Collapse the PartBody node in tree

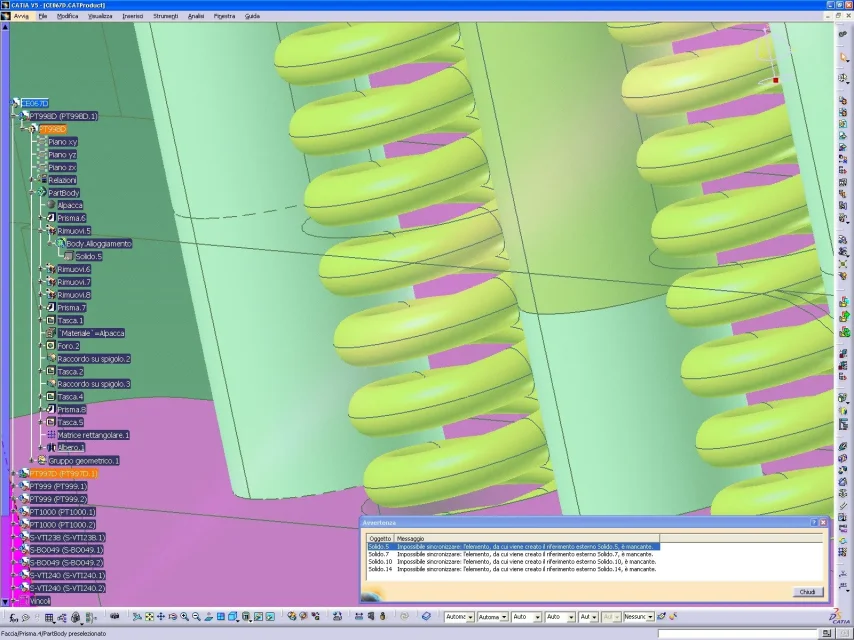click(32, 193)
